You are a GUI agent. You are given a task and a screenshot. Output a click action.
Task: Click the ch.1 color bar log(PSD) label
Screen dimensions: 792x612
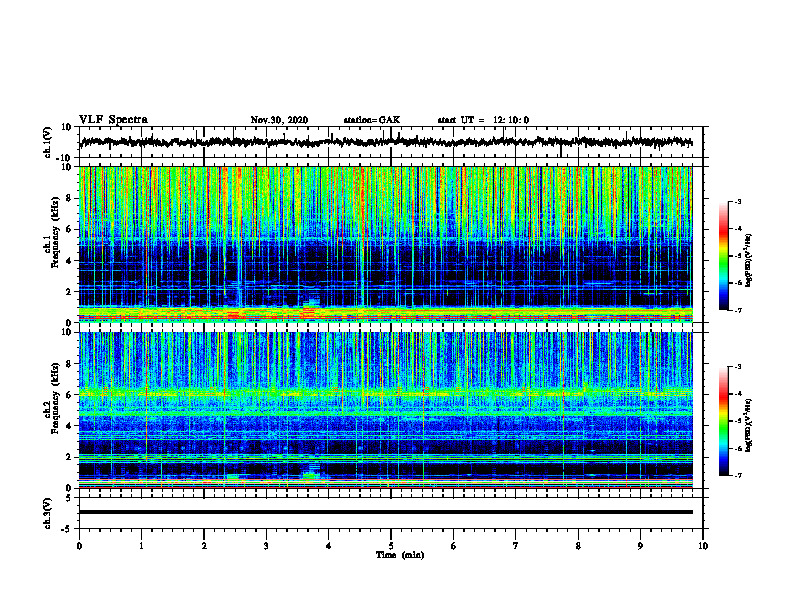click(748, 260)
